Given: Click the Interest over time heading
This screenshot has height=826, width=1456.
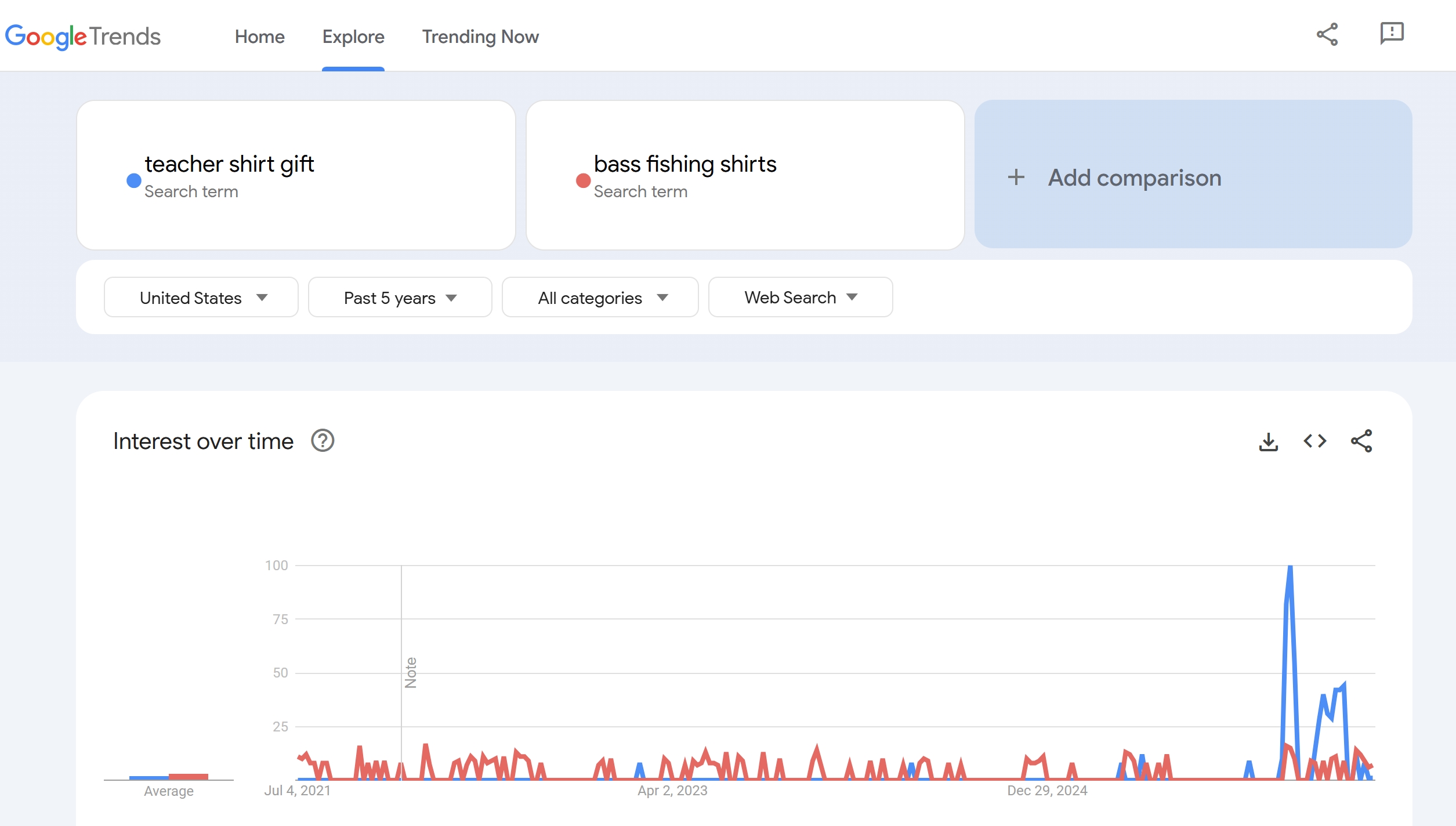Looking at the screenshot, I should coord(204,441).
